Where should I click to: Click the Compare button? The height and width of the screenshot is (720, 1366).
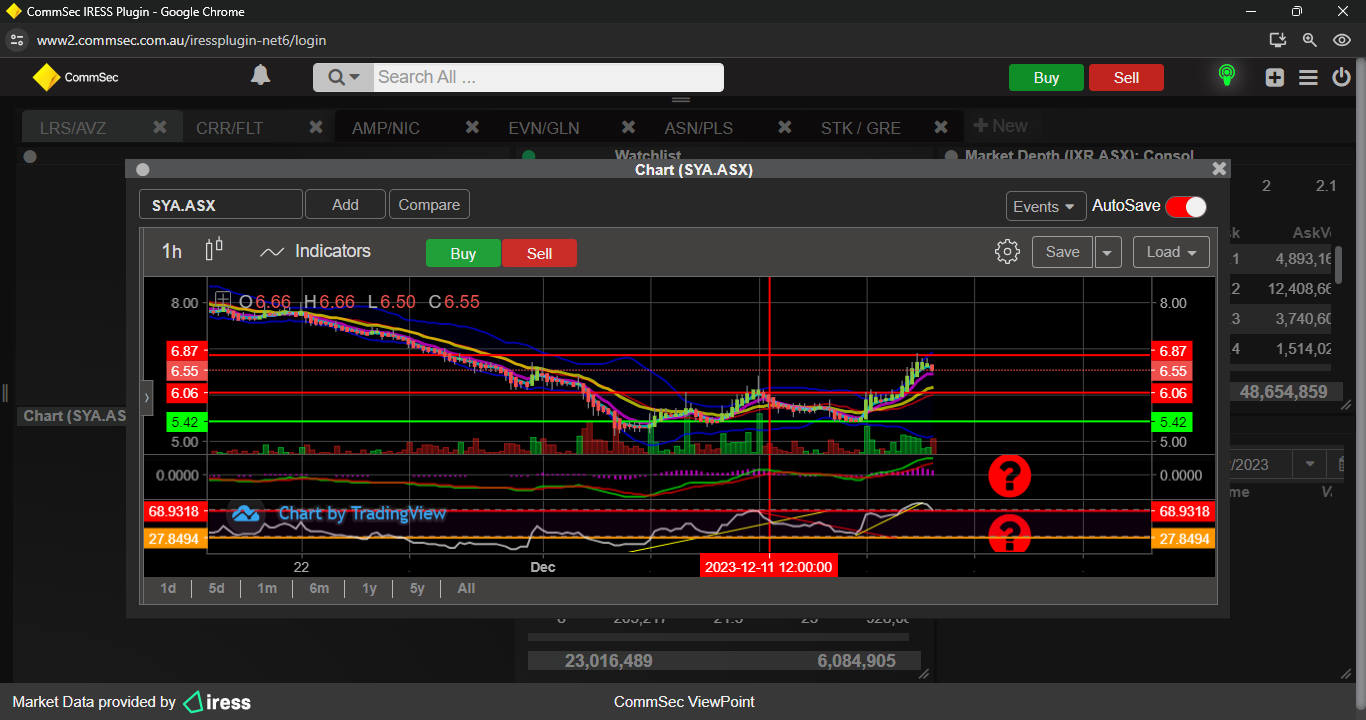pyautogui.click(x=429, y=205)
